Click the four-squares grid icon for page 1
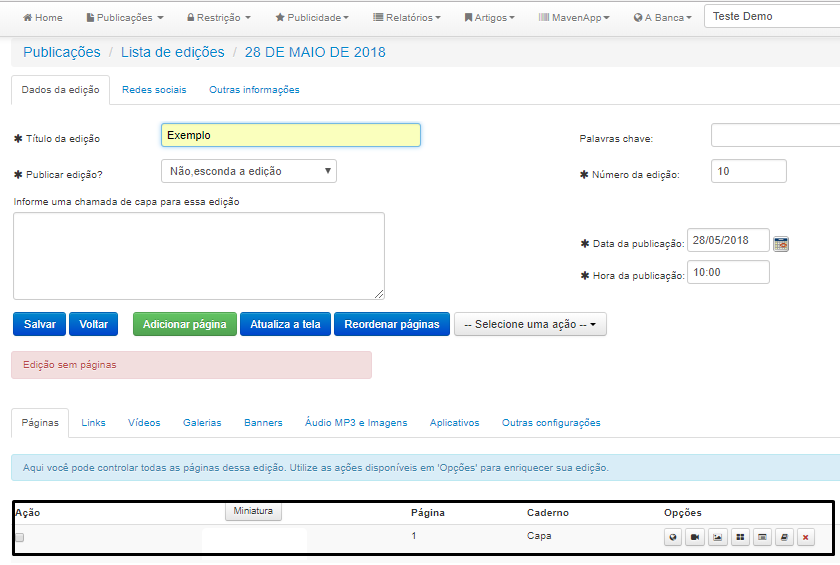This screenshot has width=840, height=565. coord(740,537)
